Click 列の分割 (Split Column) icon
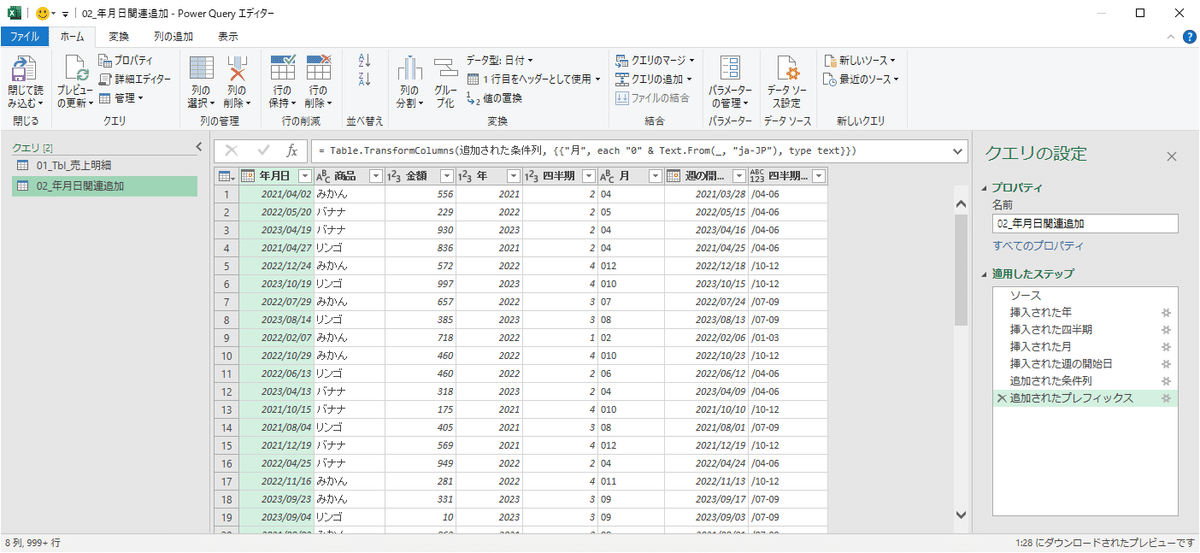The height and width of the screenshot is (553, 1200). click(408, 69)
